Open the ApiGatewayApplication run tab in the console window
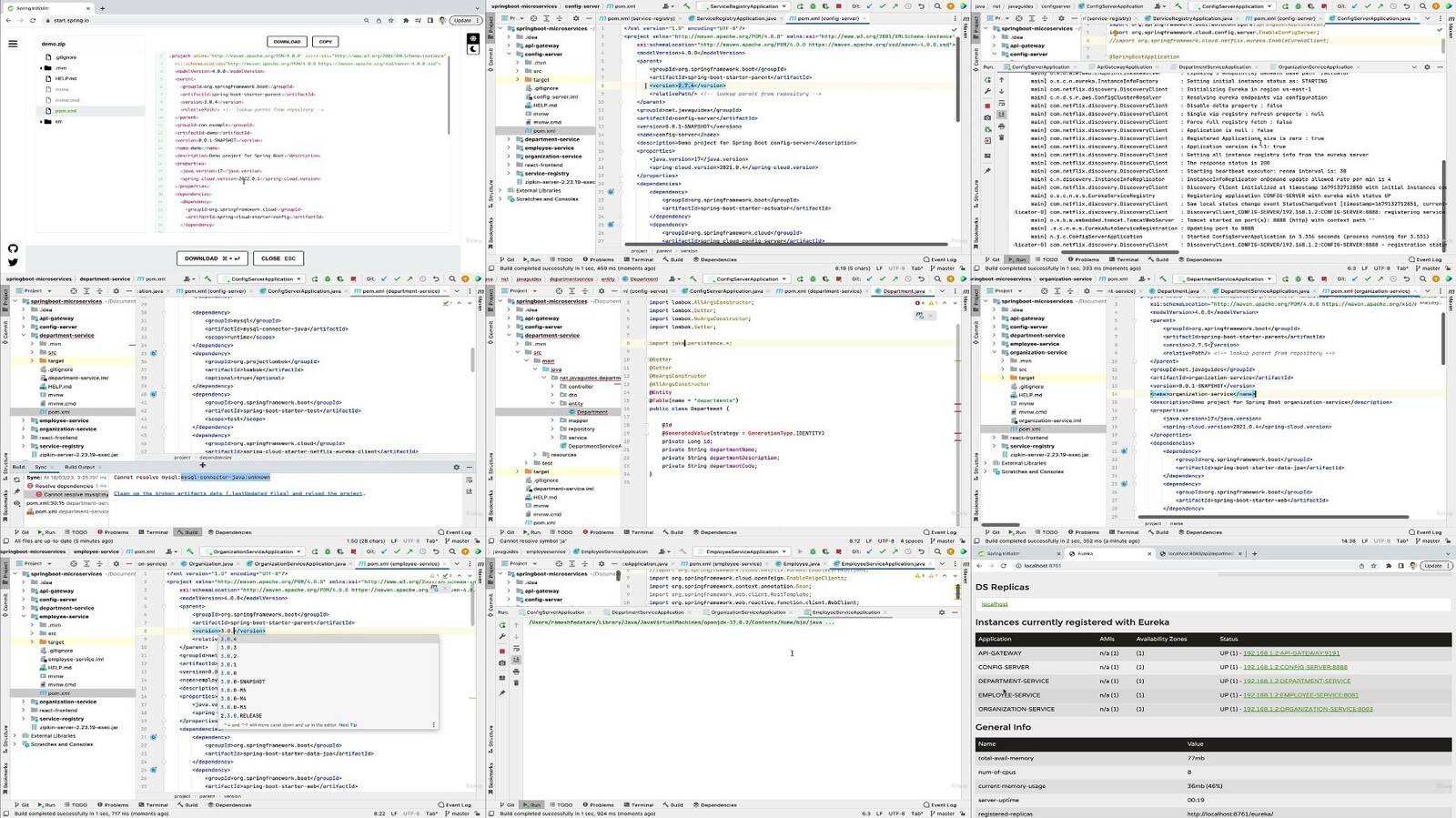Screen dimensions: 1456x818 [1125, 67]
